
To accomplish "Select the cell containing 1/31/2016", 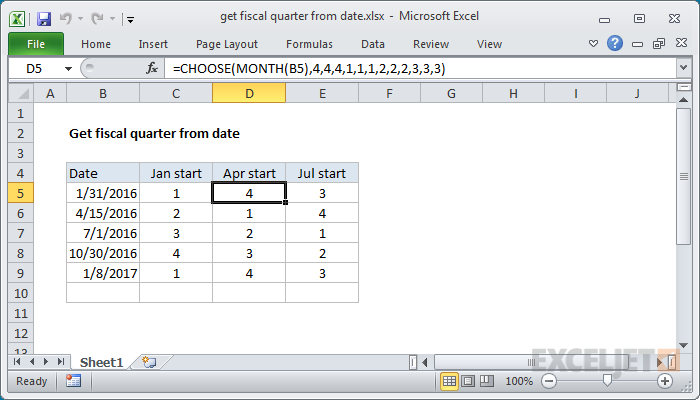I will pyautogui.click(x=103, y=193).
